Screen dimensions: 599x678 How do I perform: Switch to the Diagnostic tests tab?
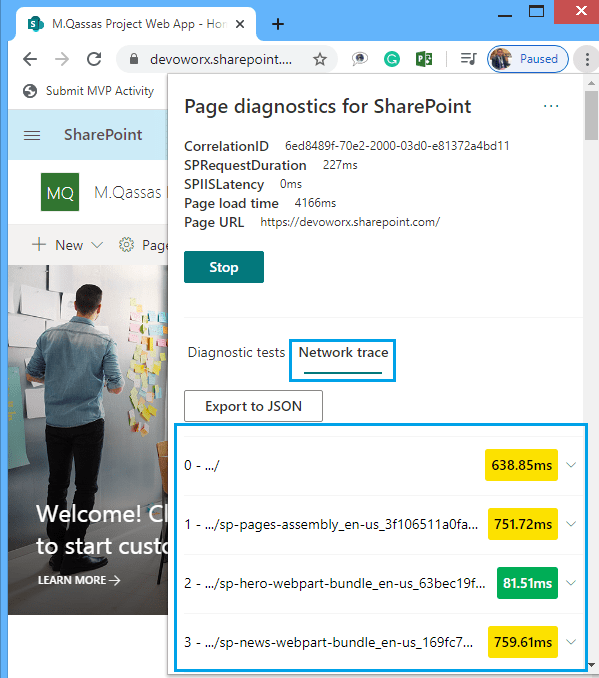point(236,352)
